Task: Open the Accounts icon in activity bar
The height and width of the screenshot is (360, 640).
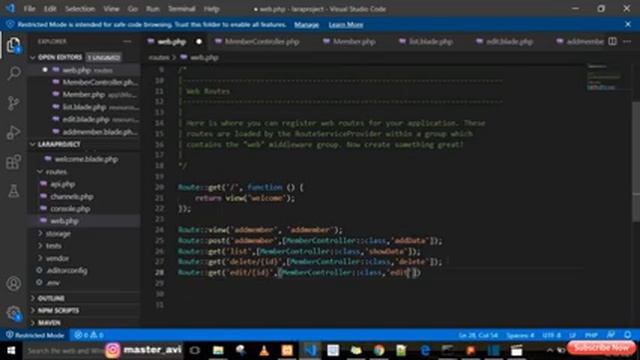Action: coord(13,284)
